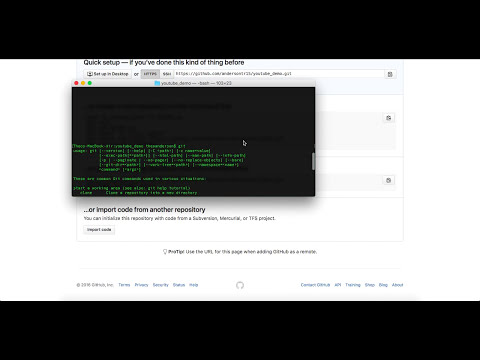Copy the repository URL with the clipboard icon
This screenshot has width=480, height=360.
pos(390,74)
